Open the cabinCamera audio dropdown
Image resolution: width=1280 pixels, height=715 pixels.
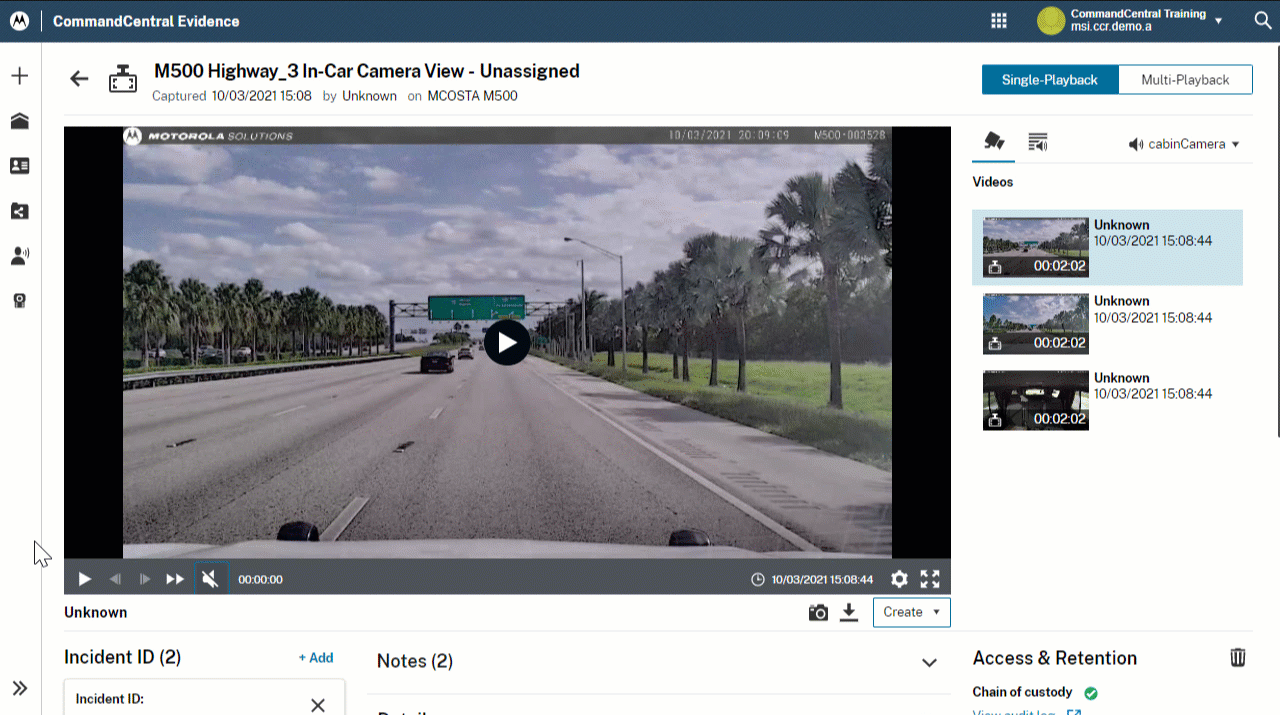1184,144
